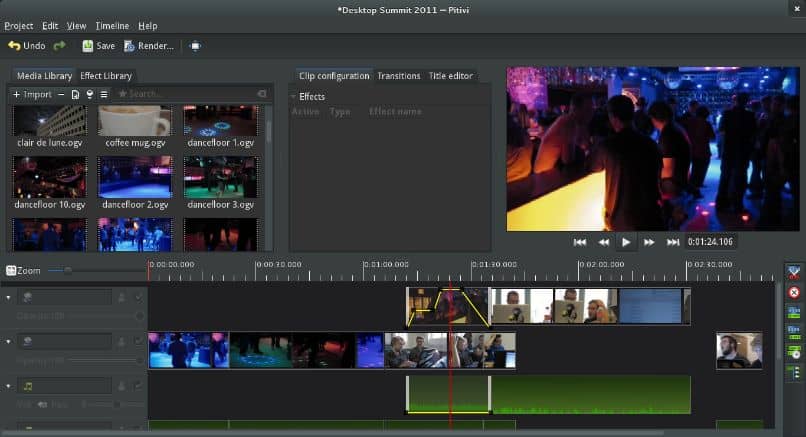The image size is (806, 437).
Task: Click the Render... button
Action: tap(149, 46)
